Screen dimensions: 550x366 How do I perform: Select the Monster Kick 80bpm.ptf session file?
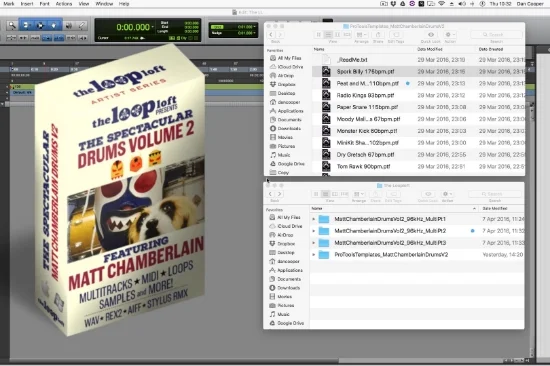pyautogui.click(x=418, y=131)
